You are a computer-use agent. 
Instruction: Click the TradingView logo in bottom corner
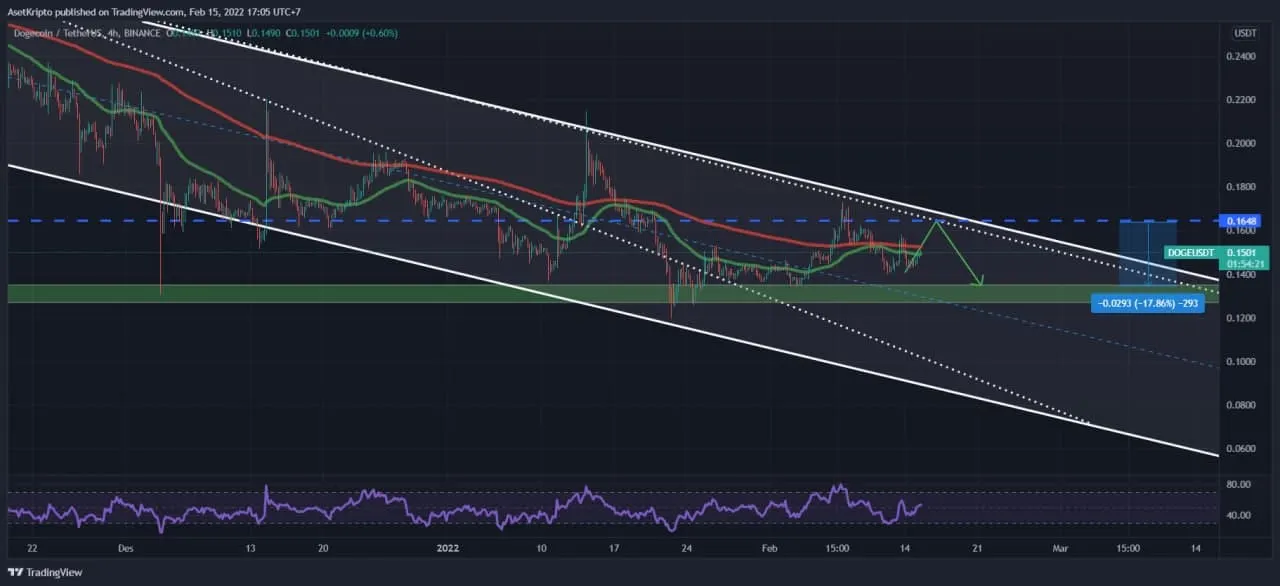(x=48, y=572)
